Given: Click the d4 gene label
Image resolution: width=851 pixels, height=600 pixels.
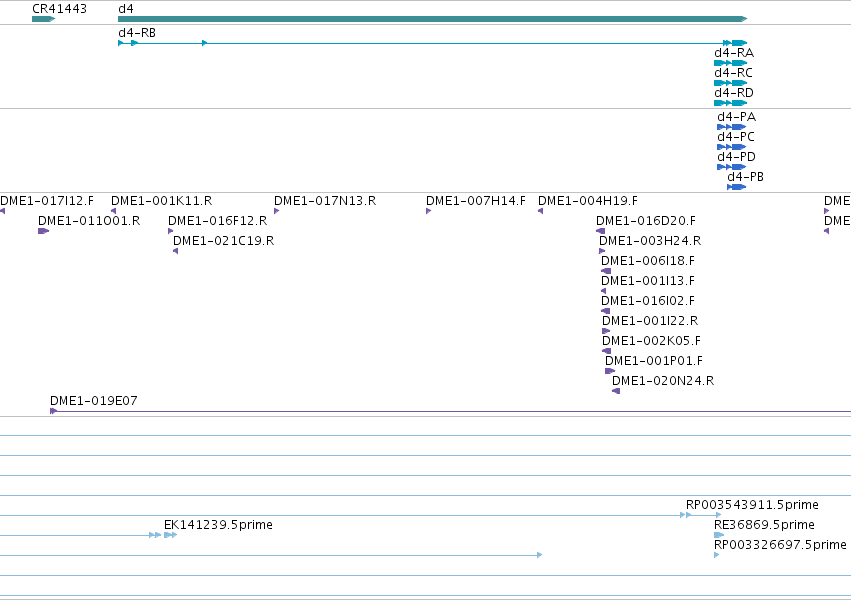Looking at the screenshot, I should pos(126,9).
